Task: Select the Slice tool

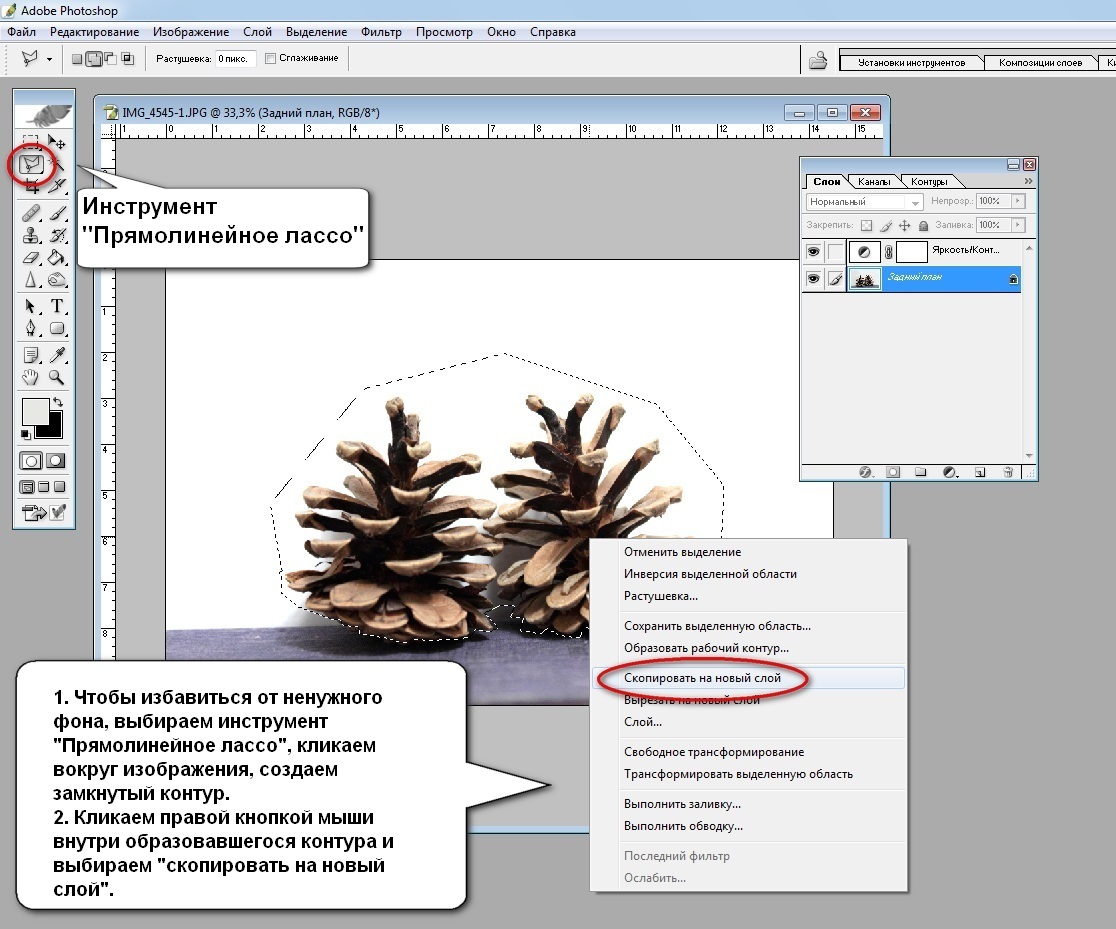Action: [x=57, y=187]
